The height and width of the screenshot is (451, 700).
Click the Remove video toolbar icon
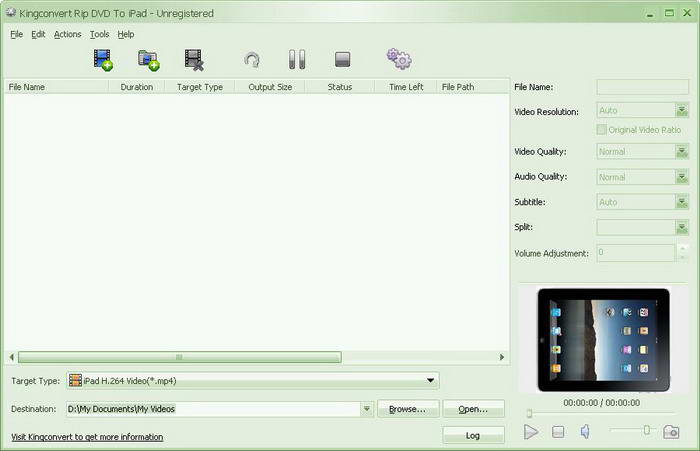tap(194, 60)
